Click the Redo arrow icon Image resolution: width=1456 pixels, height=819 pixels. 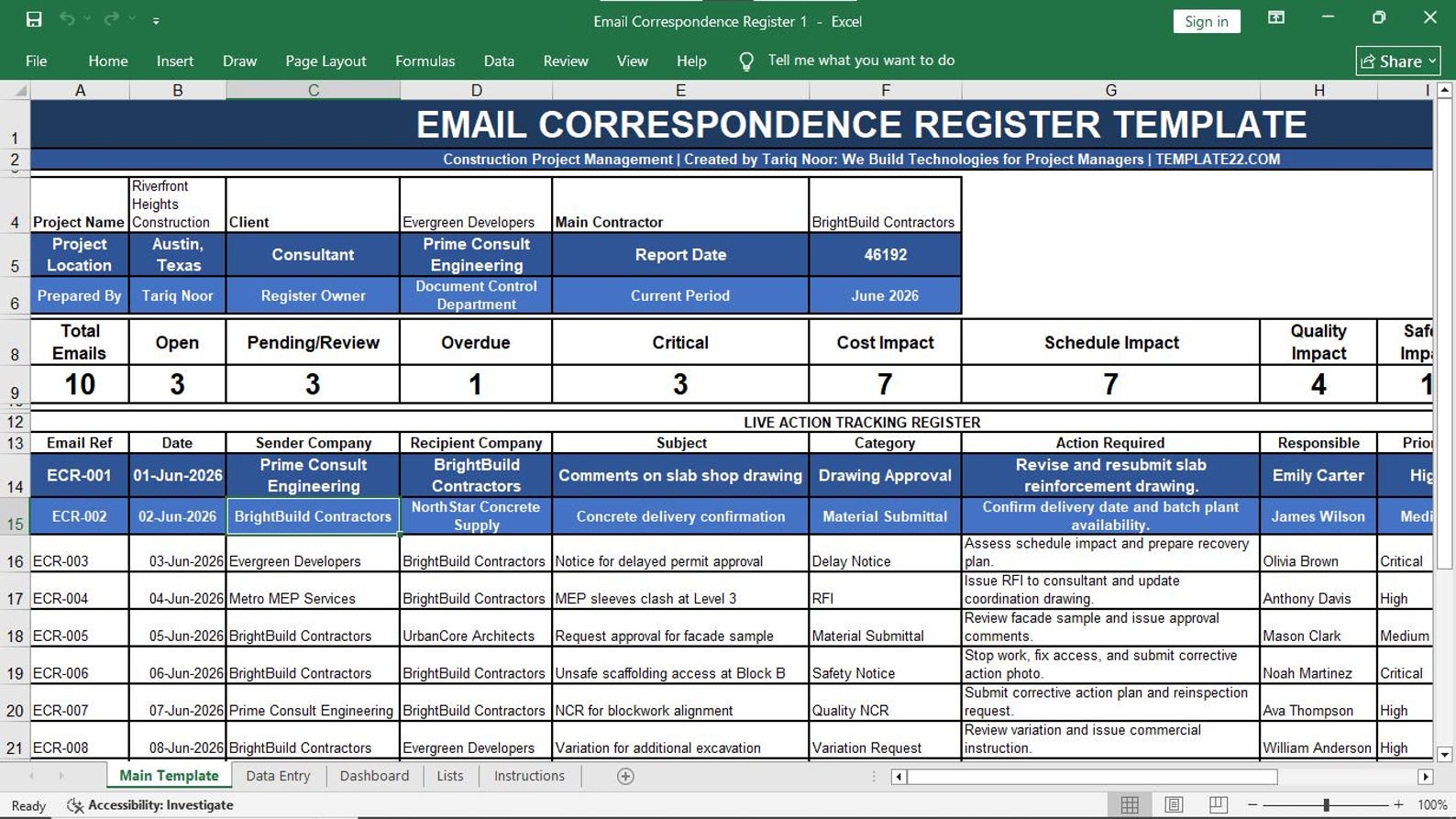(112, 19)
